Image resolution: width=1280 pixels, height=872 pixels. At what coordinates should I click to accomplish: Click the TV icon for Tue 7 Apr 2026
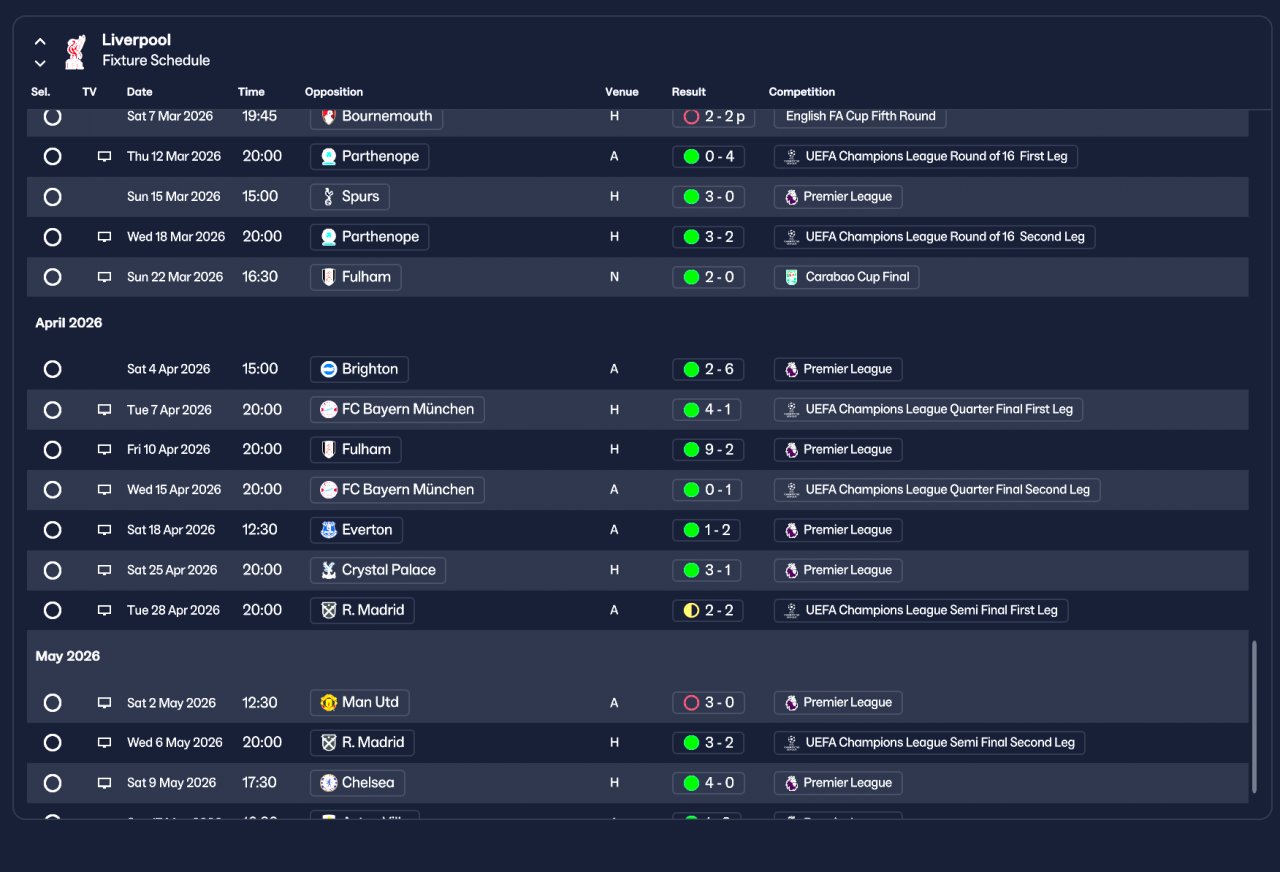[104, 410]
